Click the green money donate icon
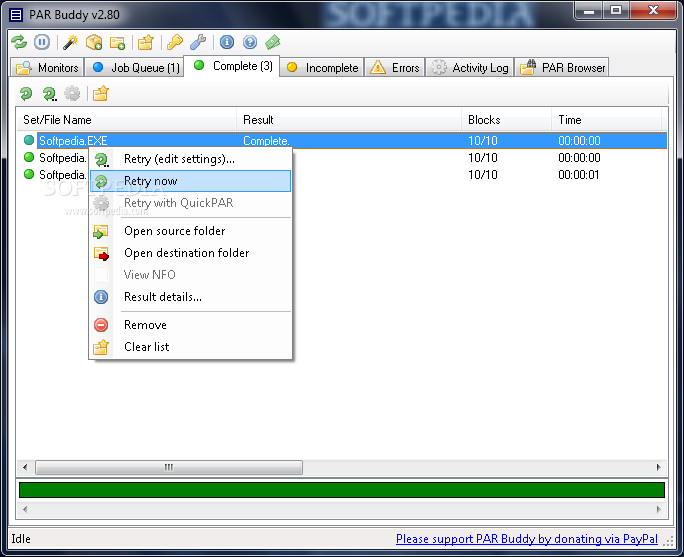This screenshot has width=684, height=557. 273,42
